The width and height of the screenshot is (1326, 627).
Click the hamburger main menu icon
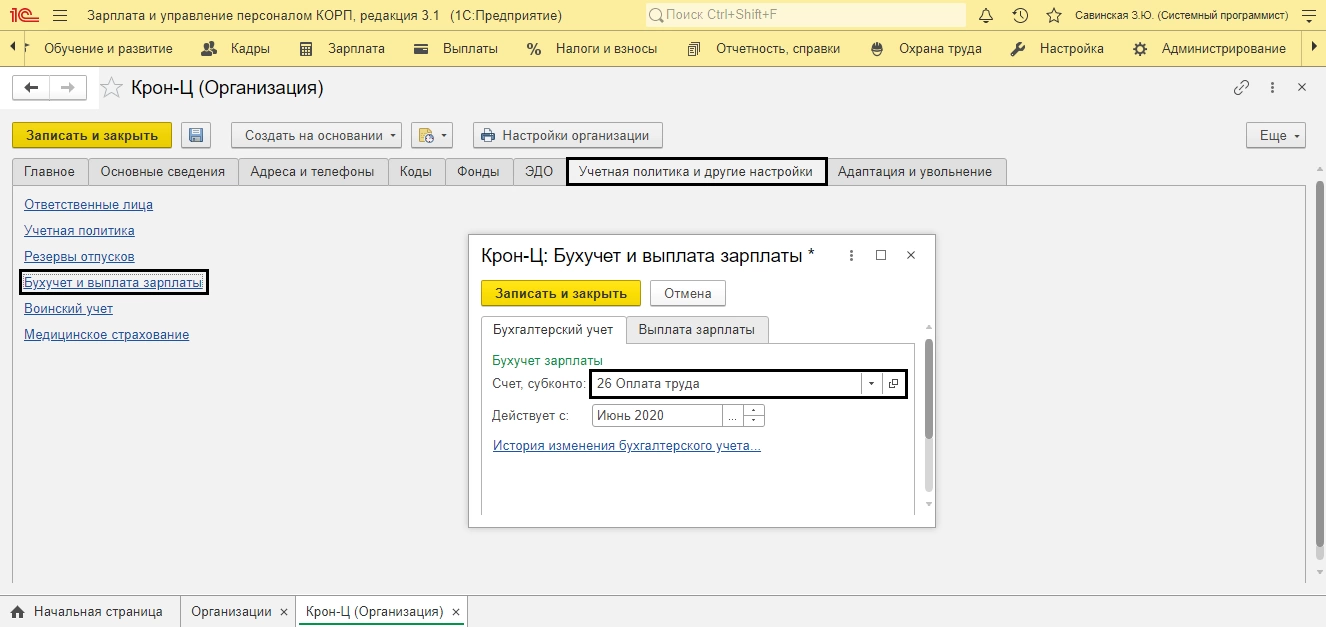(x=60, y=16)
